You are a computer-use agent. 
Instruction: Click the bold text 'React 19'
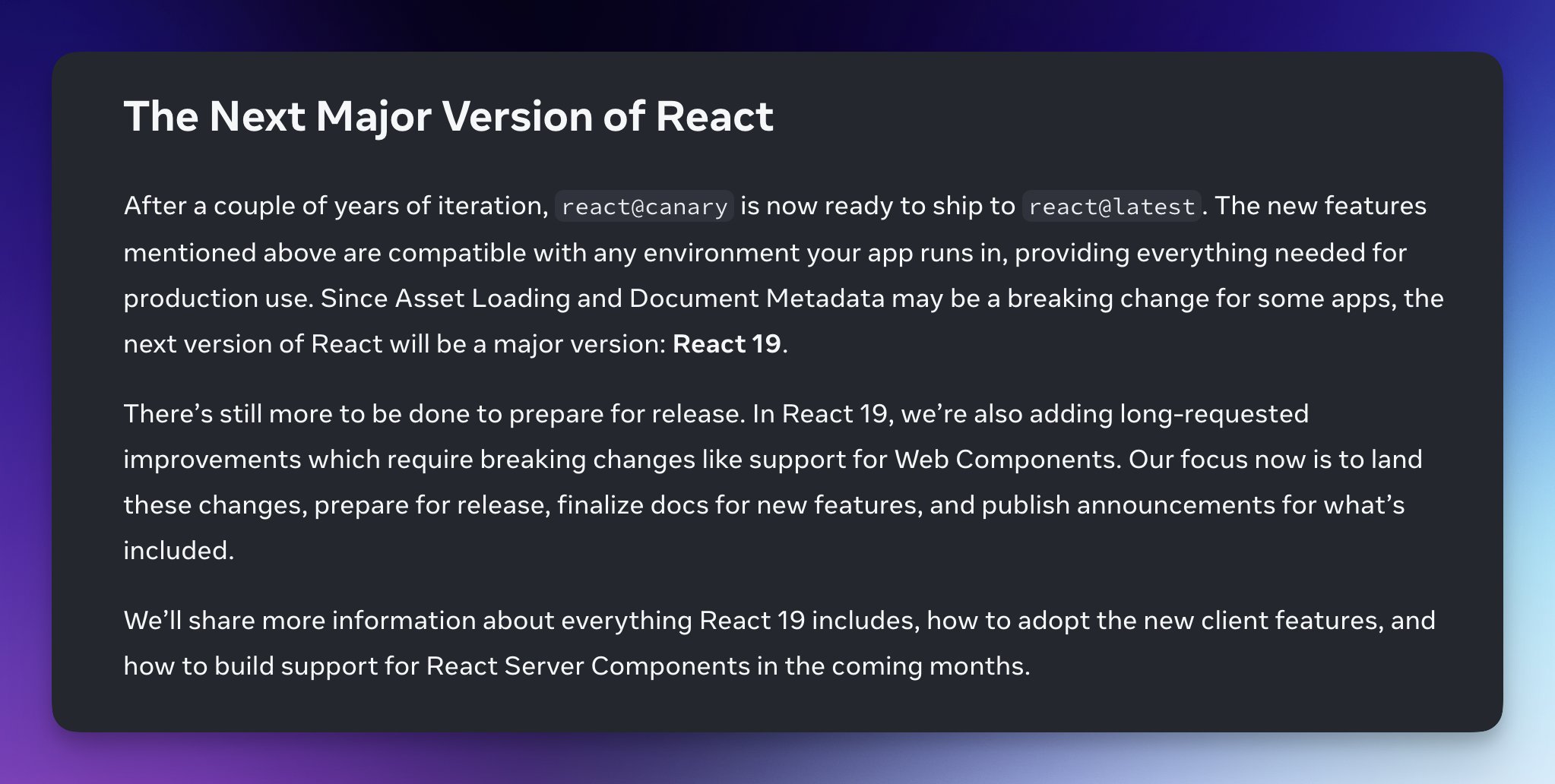[x=727, y=344]
